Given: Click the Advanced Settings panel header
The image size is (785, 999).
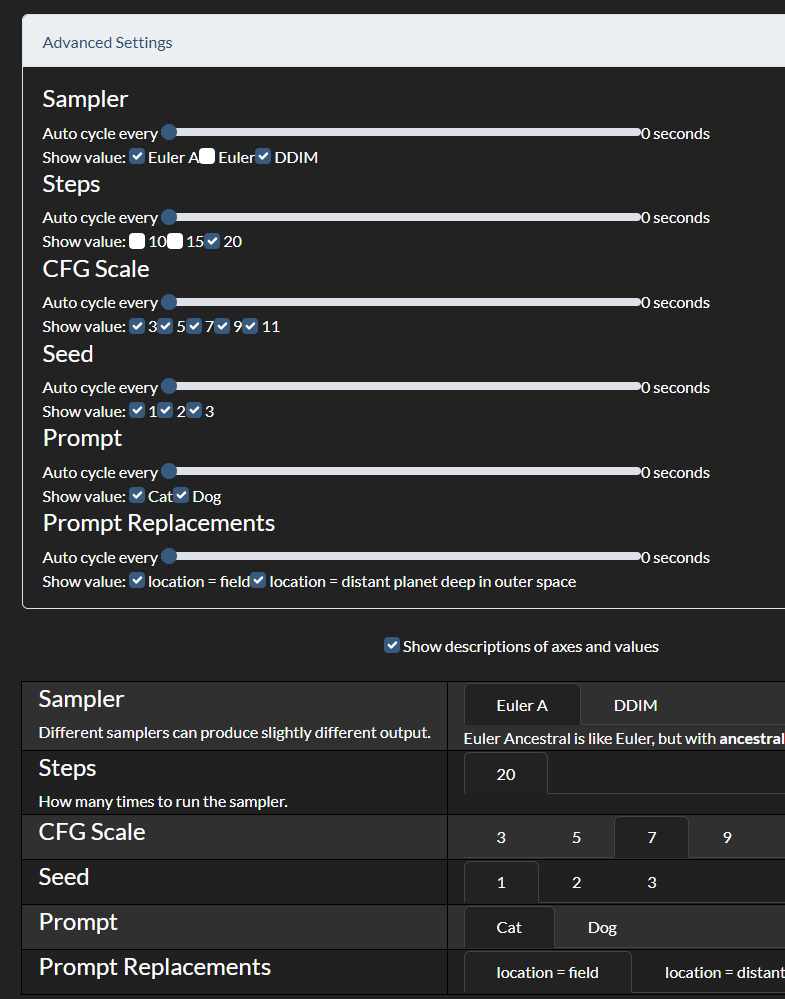Looking at the screenshot, I should 107,43.
